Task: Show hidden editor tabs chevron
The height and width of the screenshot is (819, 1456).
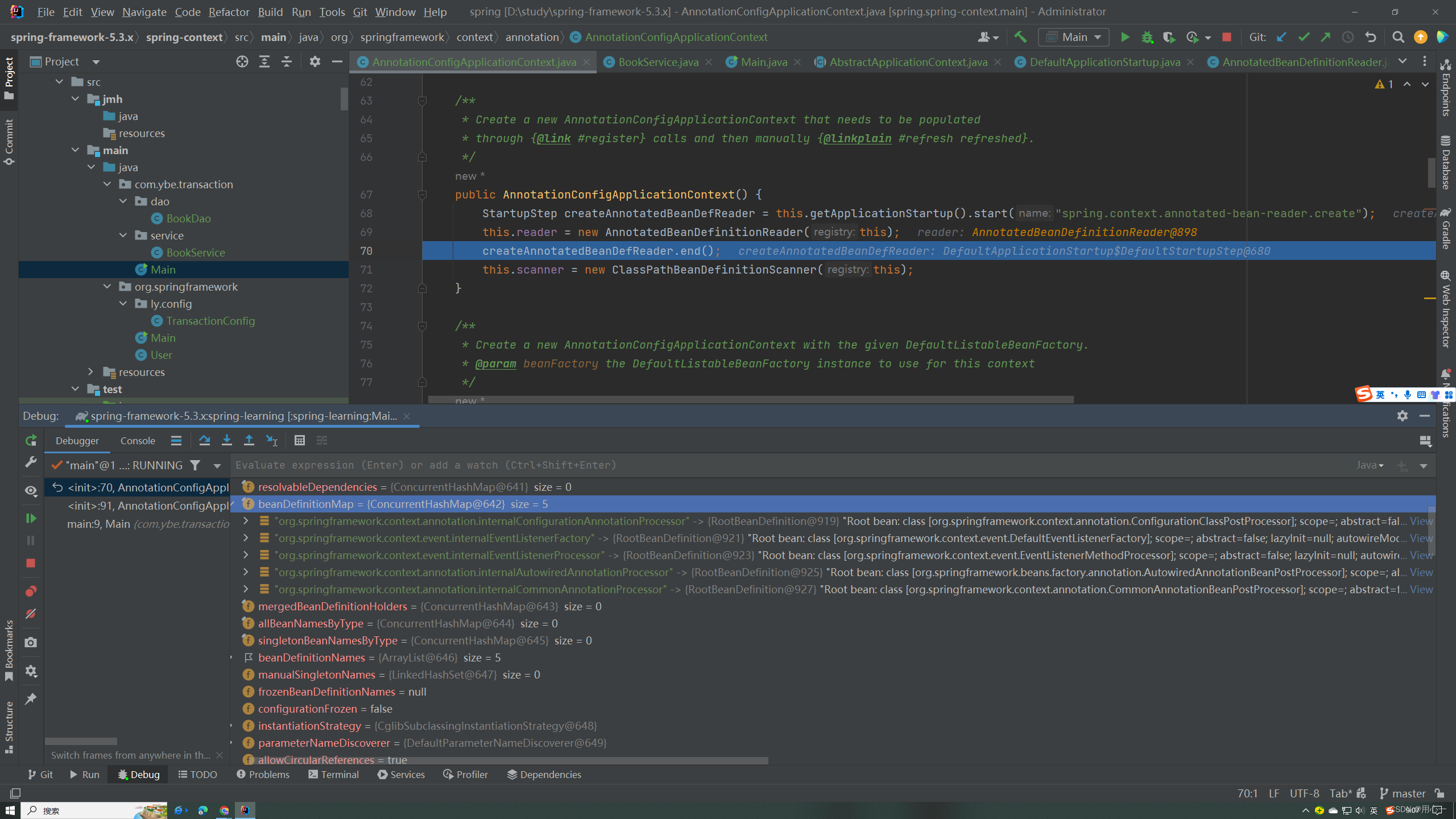Action: (1403, 61)
